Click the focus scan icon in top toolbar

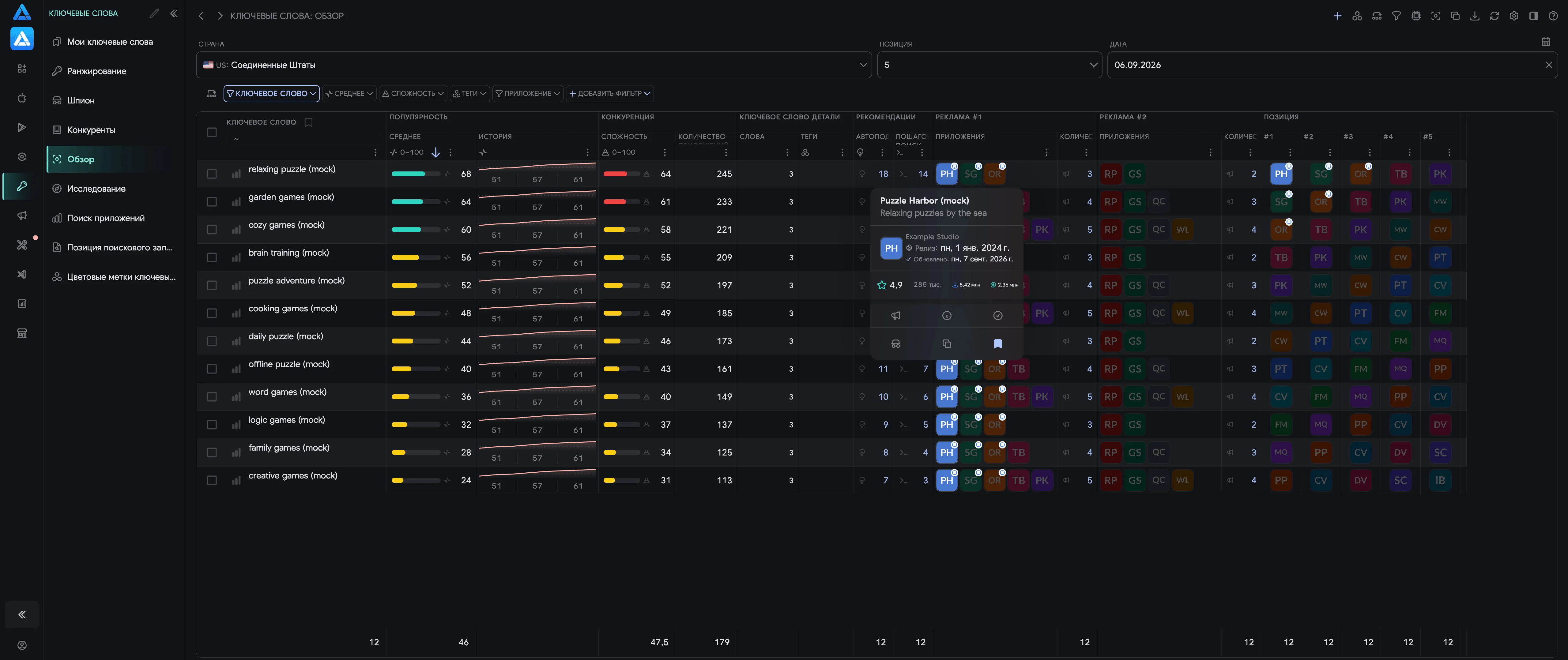click(x=1435, y=16)
